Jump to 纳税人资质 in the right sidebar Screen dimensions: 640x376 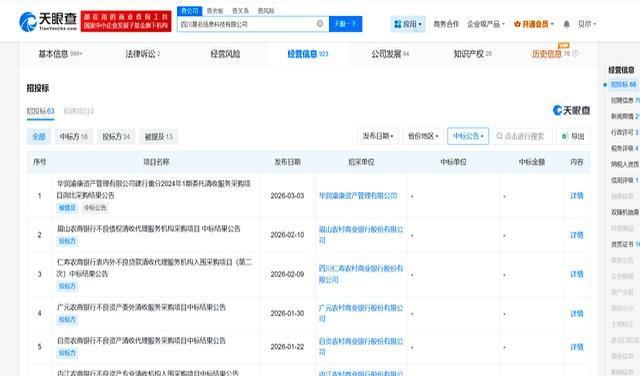pyautogui.click(x=625, y=164)
